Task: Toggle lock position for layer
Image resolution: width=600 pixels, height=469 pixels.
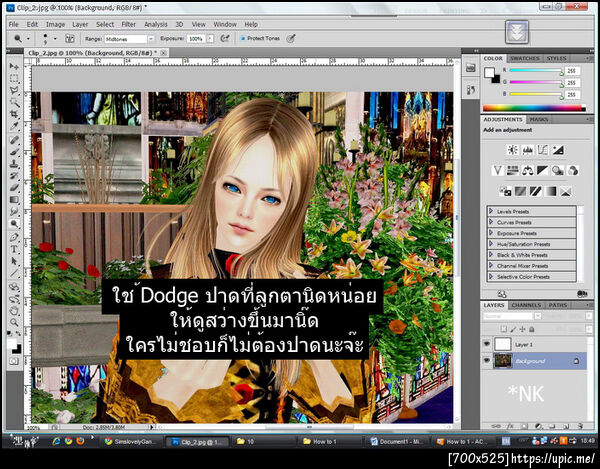Action: 522,329
